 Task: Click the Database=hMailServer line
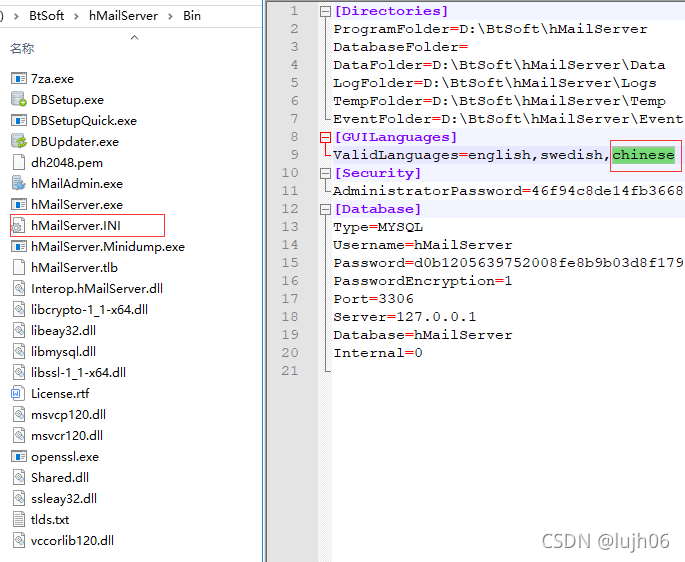[x=423, y=335]
